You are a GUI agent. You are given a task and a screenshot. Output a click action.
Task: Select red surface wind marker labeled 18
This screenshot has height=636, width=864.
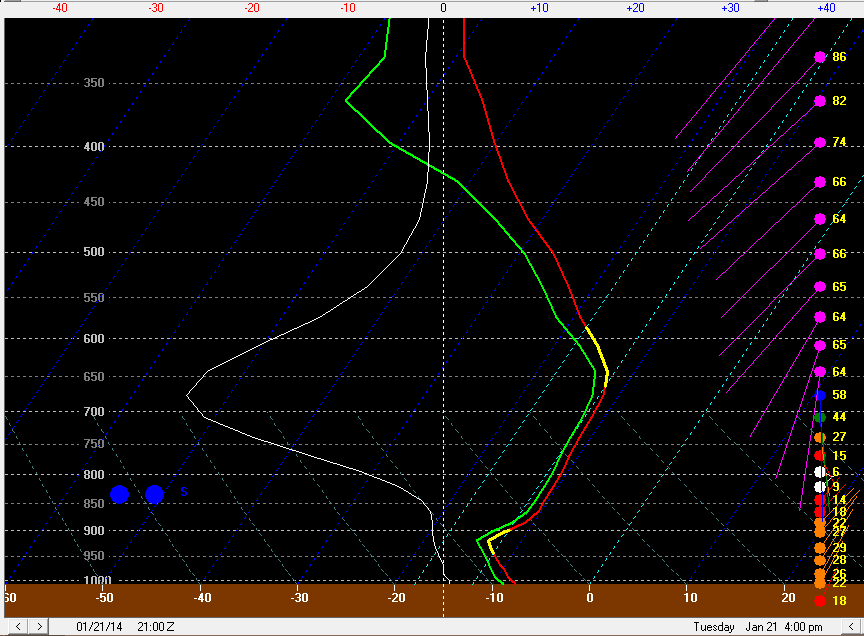pyautogui.click(x=820, y=600)
